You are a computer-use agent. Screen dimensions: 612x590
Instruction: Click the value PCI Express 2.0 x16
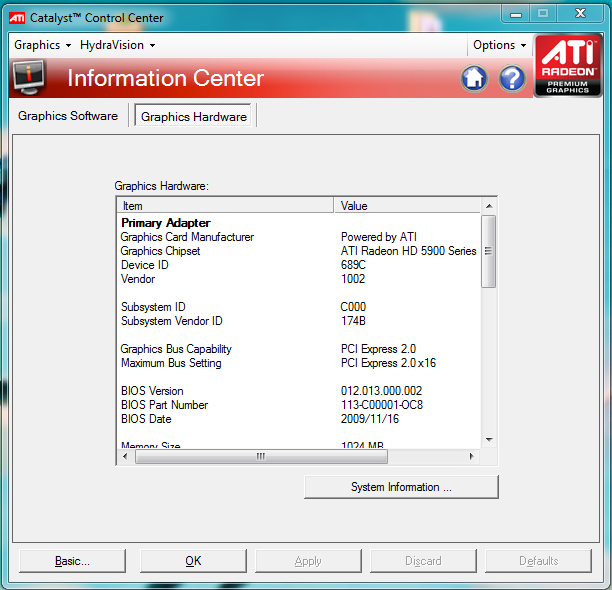(388, 363)
